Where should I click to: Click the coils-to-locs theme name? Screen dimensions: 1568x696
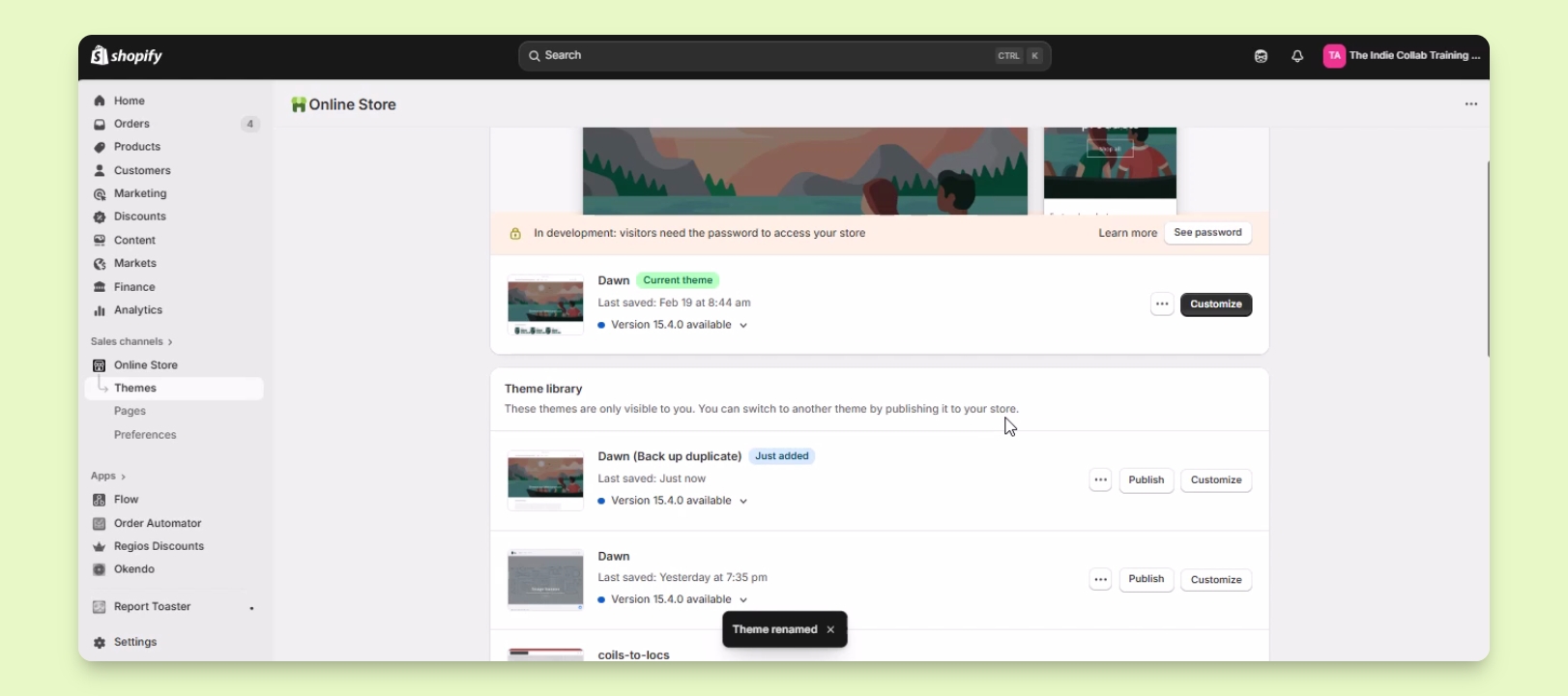633,654
